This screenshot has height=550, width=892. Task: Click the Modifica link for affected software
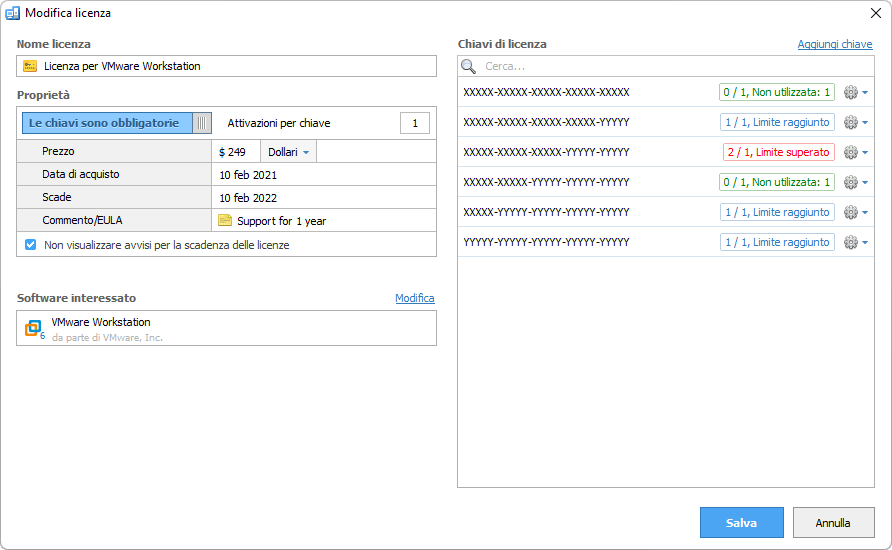414,298
